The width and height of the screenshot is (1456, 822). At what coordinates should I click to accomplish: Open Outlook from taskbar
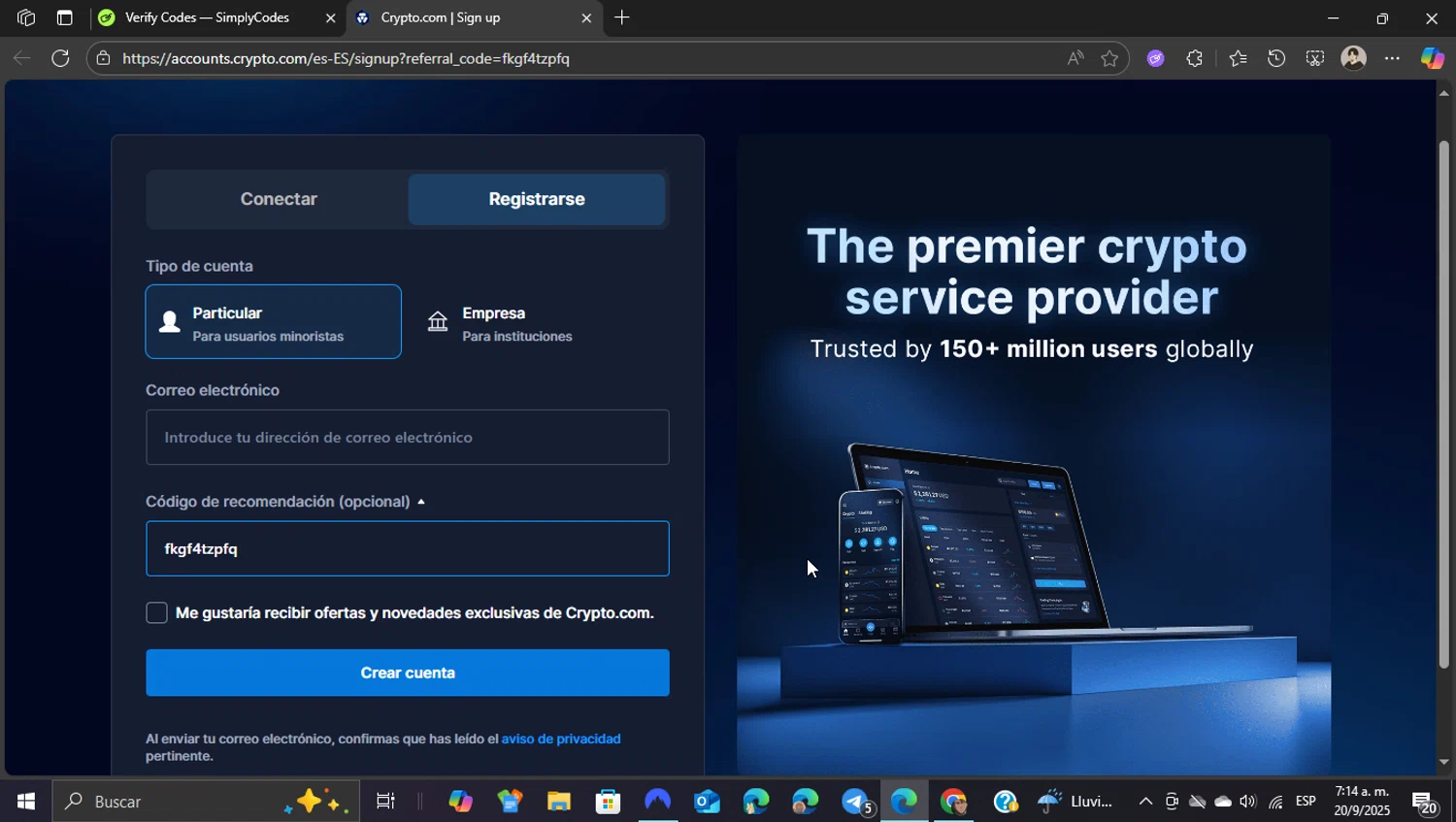[707, 802]
